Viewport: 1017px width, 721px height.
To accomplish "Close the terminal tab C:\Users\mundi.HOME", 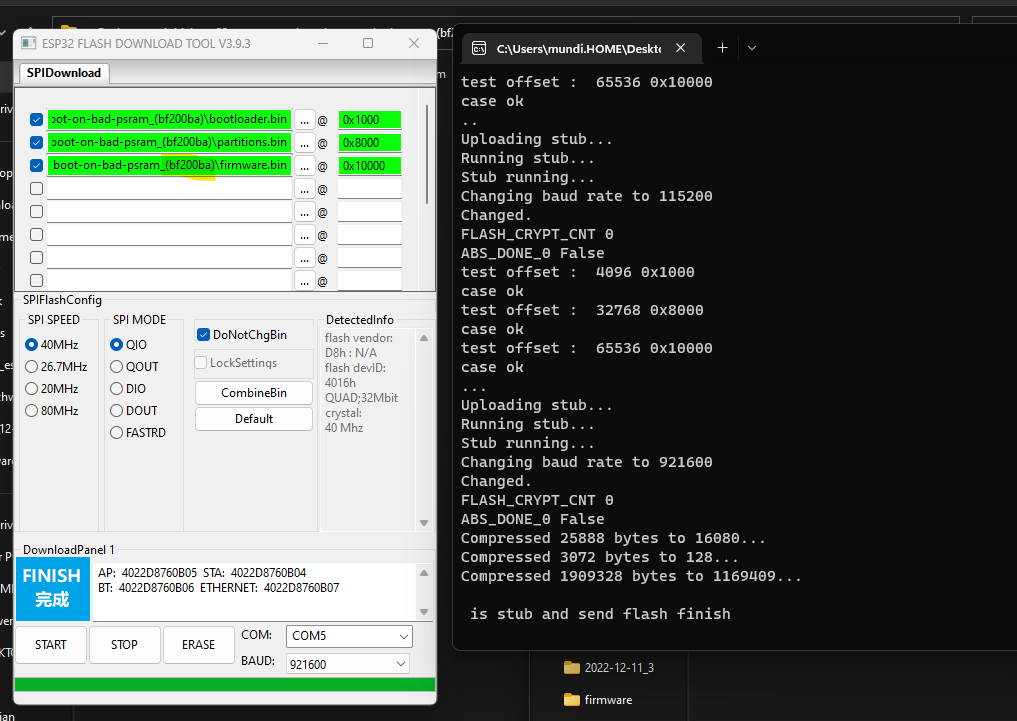I will coord(680,48).
